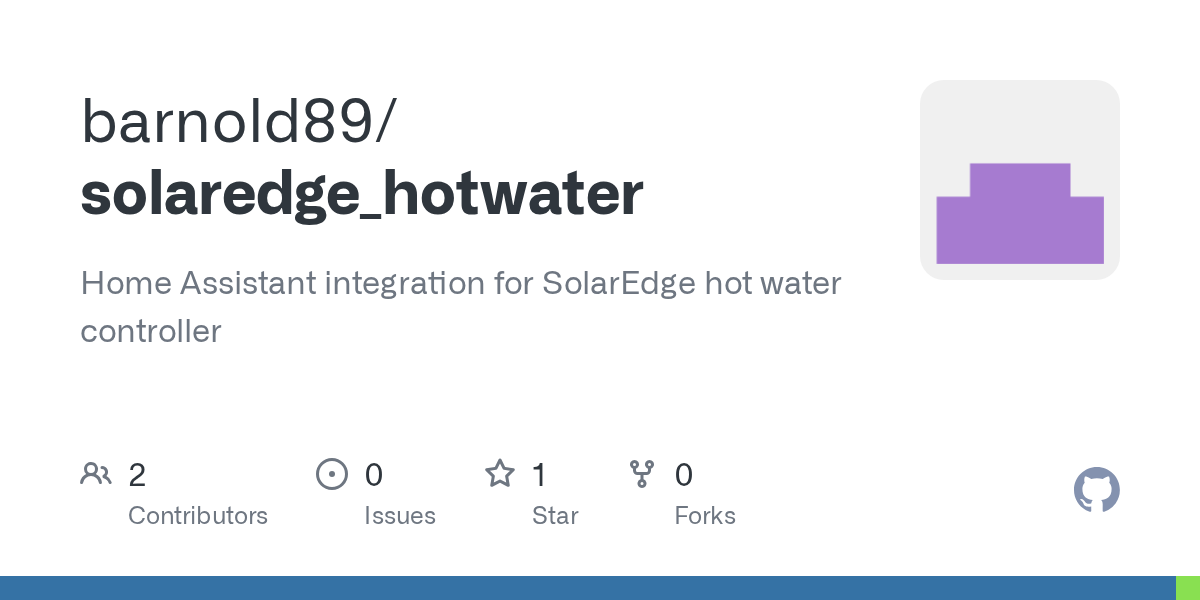Click the Forks branch icon

(642, 474)
